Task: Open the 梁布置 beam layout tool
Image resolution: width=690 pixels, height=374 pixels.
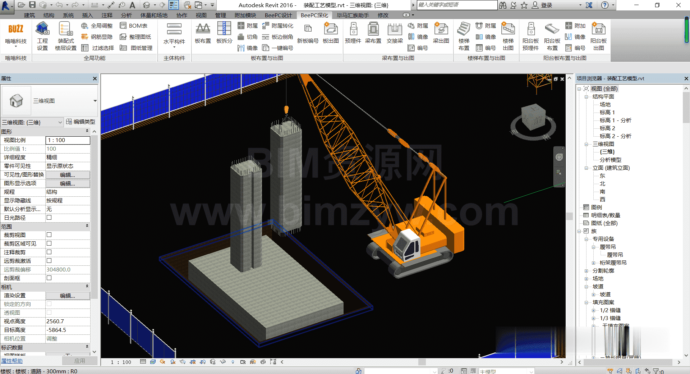Action: tap(373, 33)
